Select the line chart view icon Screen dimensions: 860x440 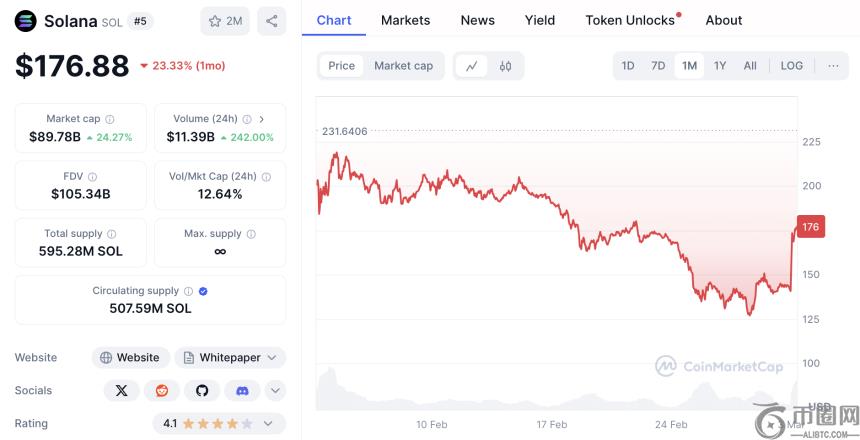pos(471,66)
